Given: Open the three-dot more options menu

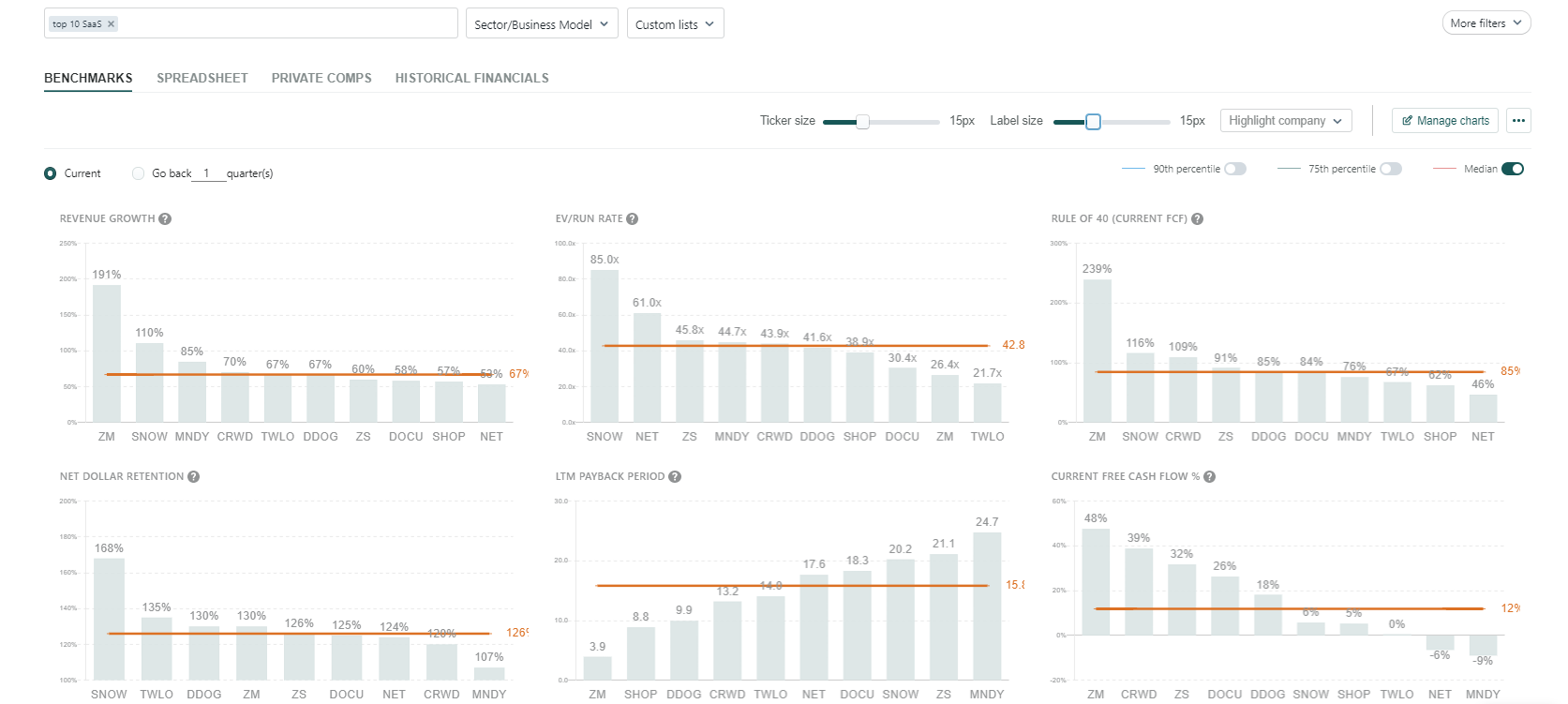Looking at the screenshot, I should [1518, 120].
